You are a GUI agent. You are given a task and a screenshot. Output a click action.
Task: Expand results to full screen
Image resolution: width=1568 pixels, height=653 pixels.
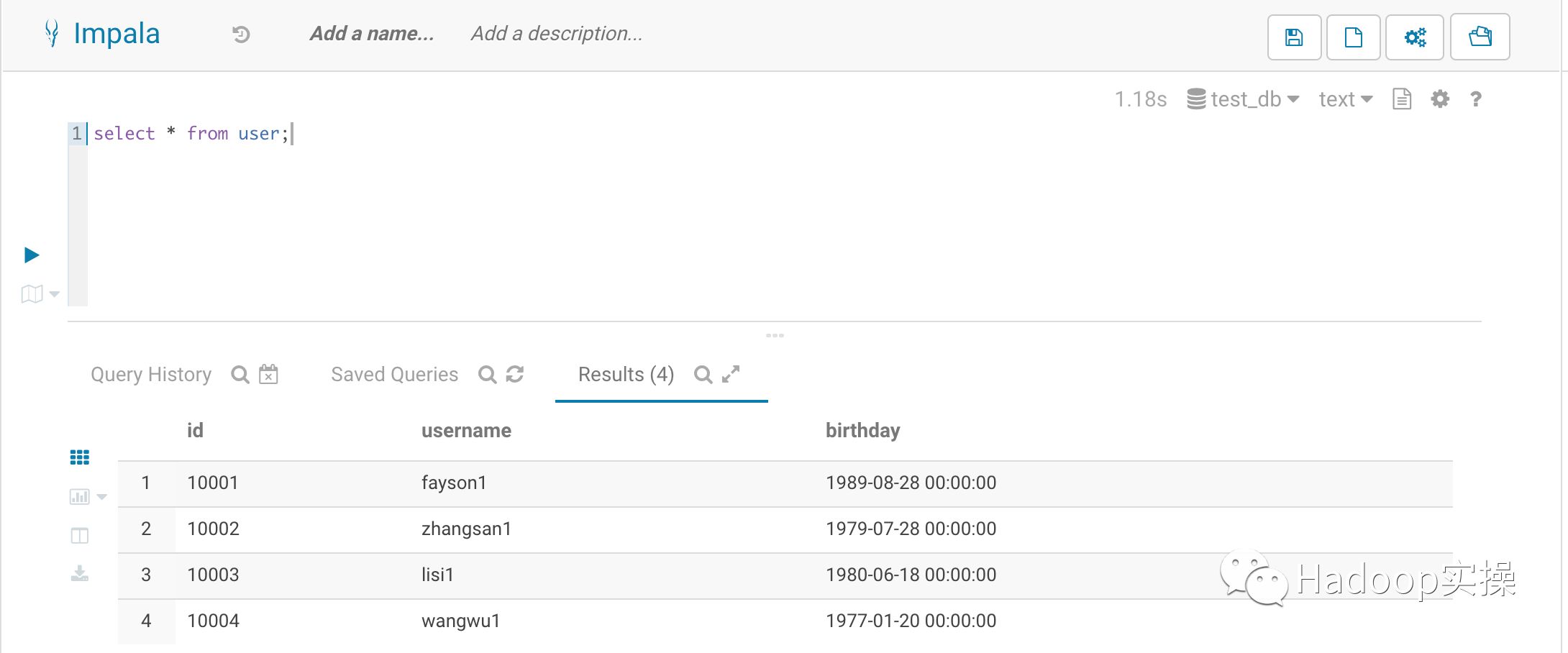point(731,374)
